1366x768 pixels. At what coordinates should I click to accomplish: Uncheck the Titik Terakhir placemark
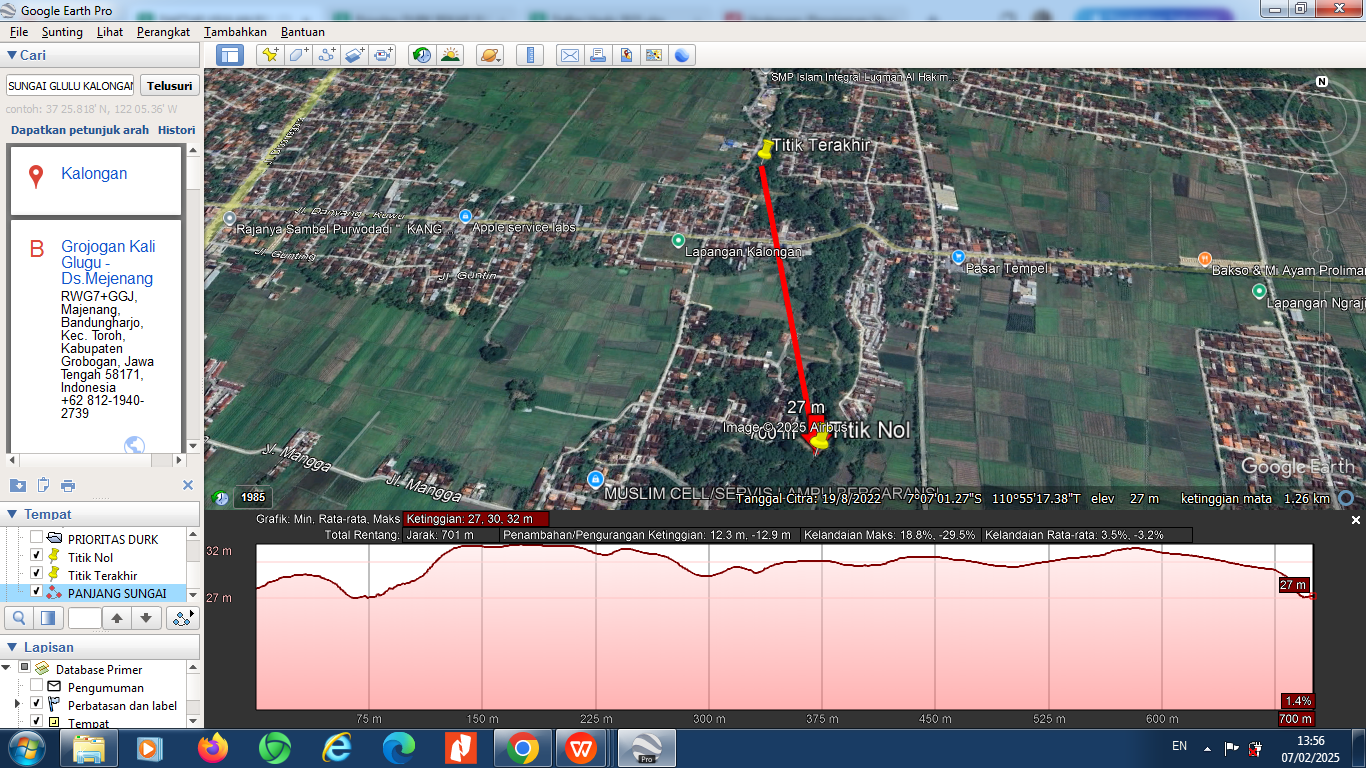36,574
